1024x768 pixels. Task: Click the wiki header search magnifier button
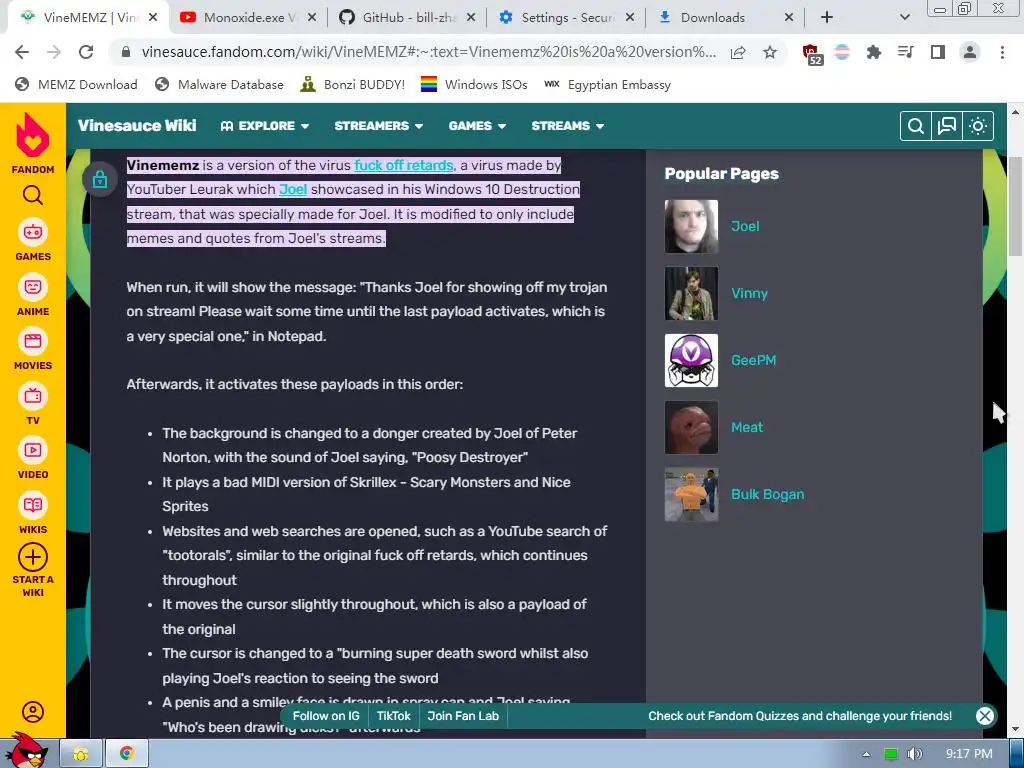pyautogui.click(x=916, y=126)
